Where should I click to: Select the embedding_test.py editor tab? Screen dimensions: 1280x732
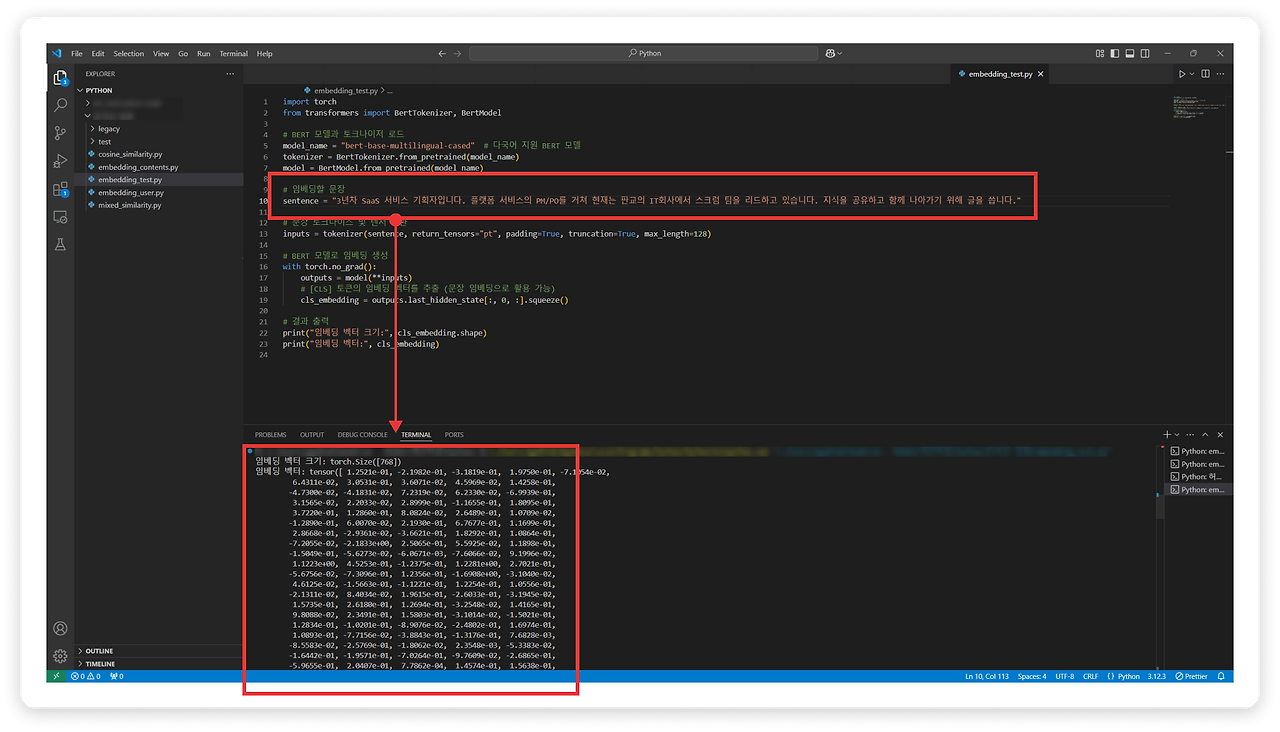pyautogui.click(x=1000, y=74)
